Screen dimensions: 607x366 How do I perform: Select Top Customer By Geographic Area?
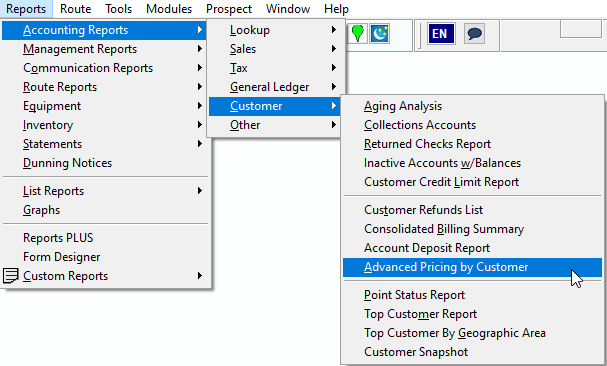click(x=472, y=333)
